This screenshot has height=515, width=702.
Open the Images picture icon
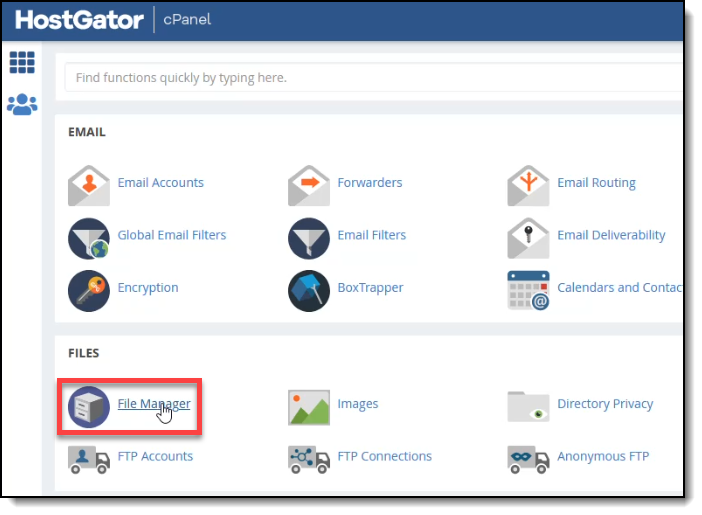click(x=309, y=406)
